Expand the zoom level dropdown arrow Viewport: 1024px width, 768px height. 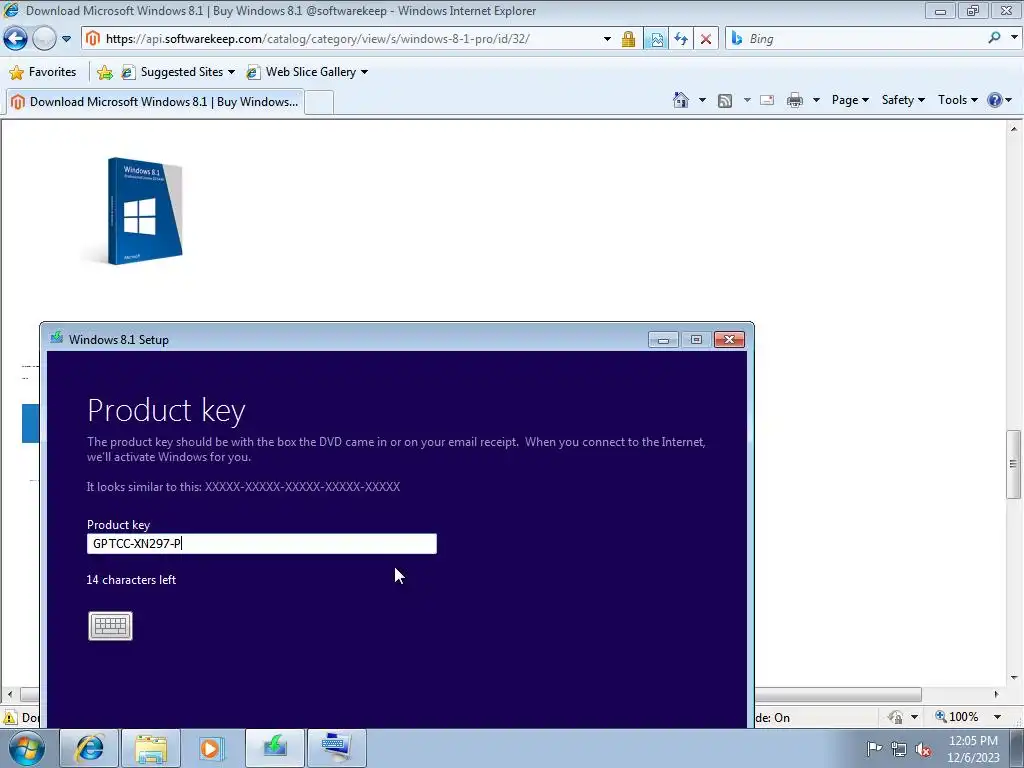tap(997, 717)
